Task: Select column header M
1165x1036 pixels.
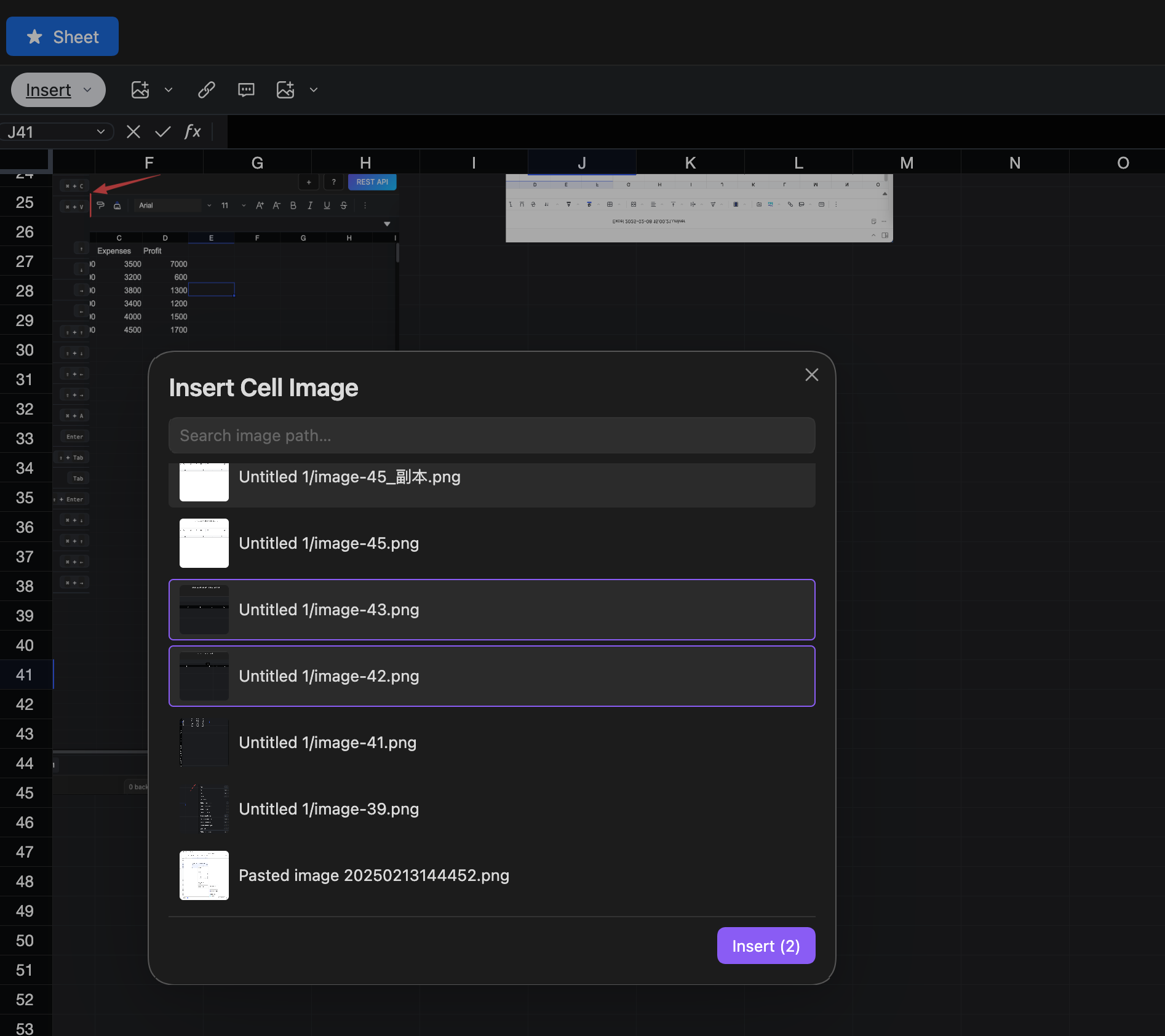Action: pyautogui.click(x=907, y=163)
